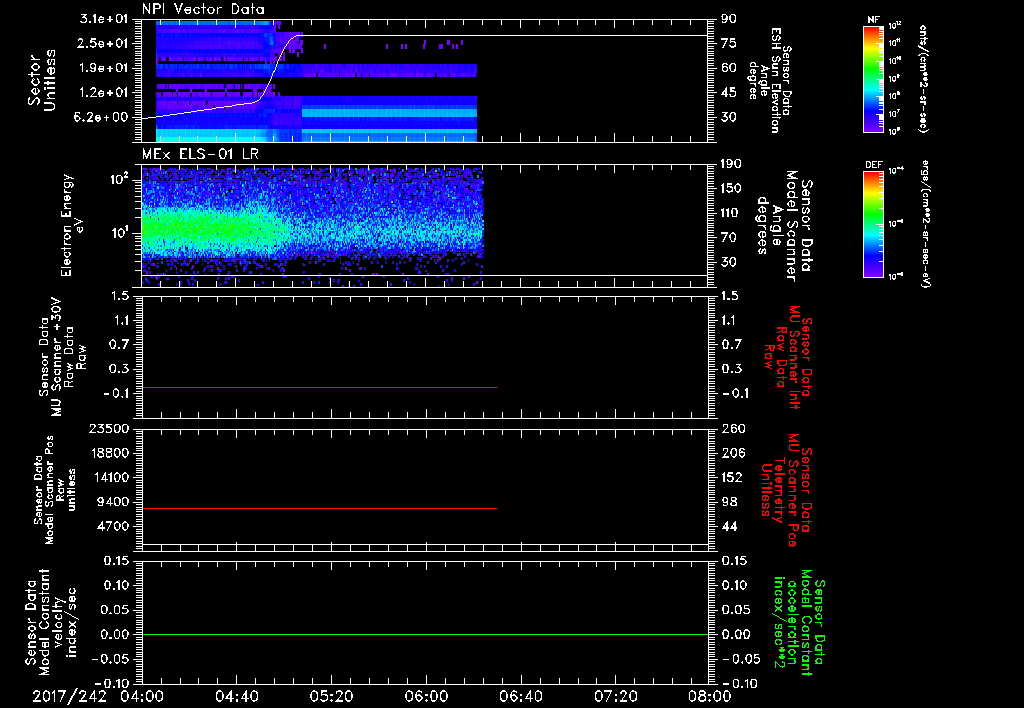Click the 06:40 time tick label
Image resolution: width=1024 pixels, height=708 pixels.
[x=520, y=696]
